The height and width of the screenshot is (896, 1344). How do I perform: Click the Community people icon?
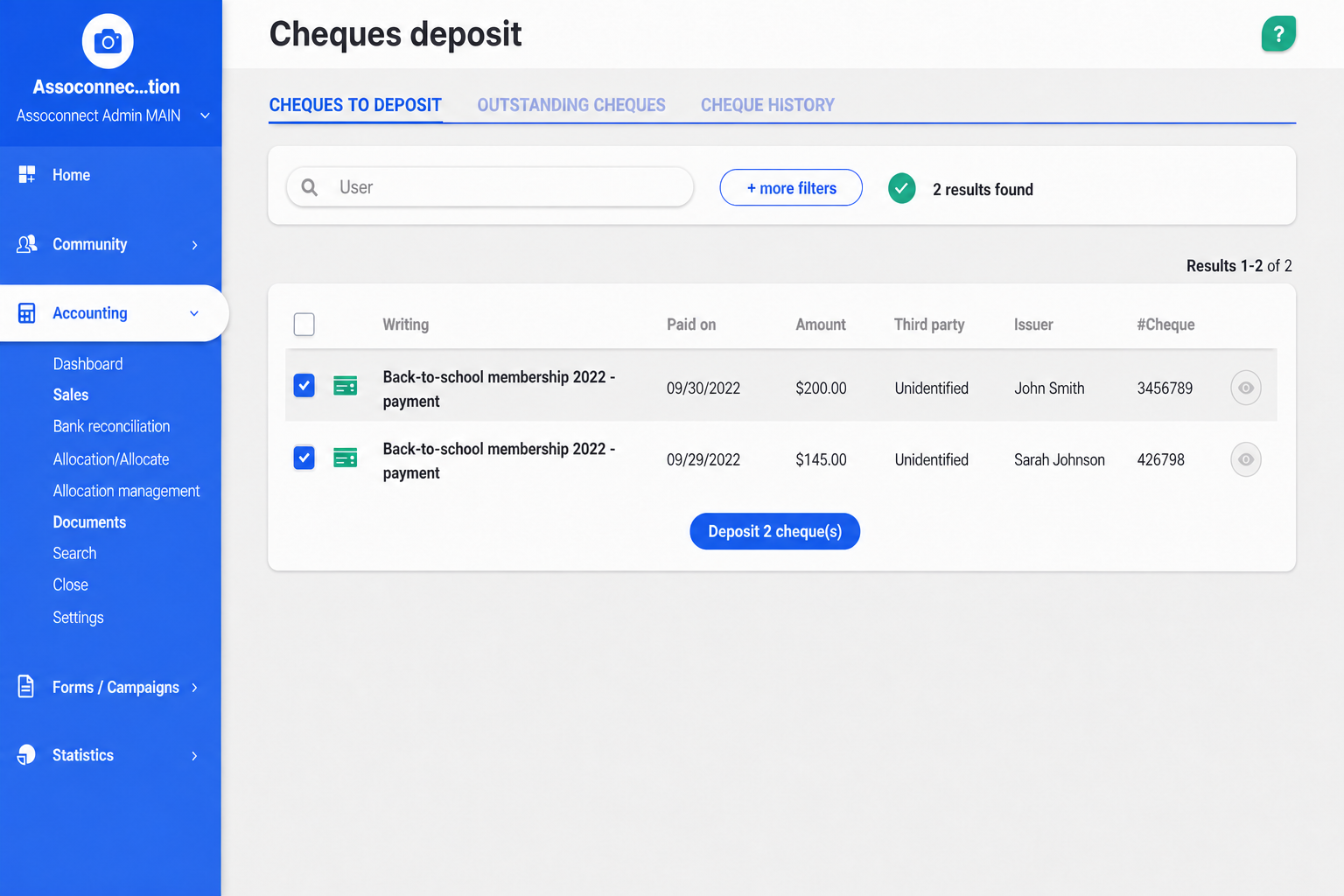[x=27, y=244]
